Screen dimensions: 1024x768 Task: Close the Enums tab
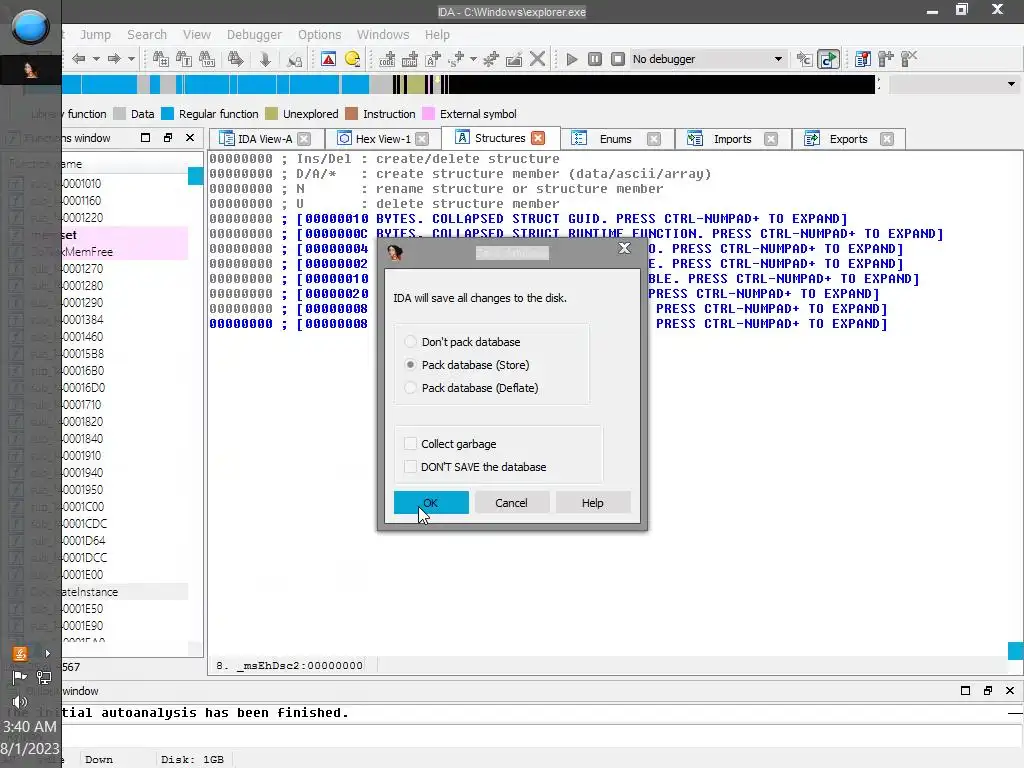click(x=654, y=138)
